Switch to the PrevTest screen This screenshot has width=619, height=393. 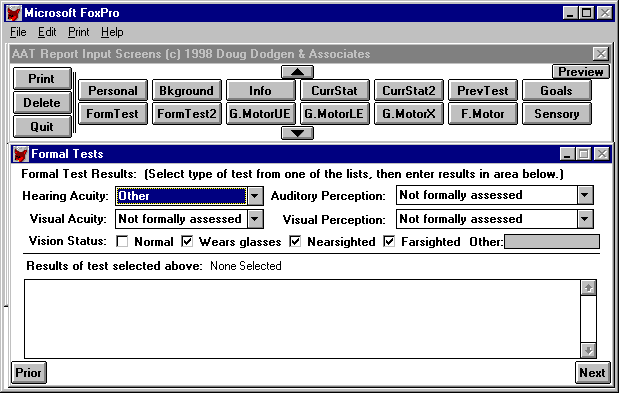483,90
